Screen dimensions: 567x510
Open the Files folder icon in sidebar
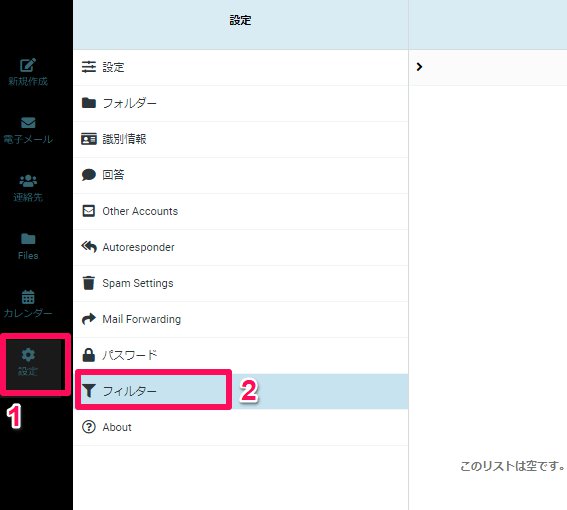click(28, 239)
